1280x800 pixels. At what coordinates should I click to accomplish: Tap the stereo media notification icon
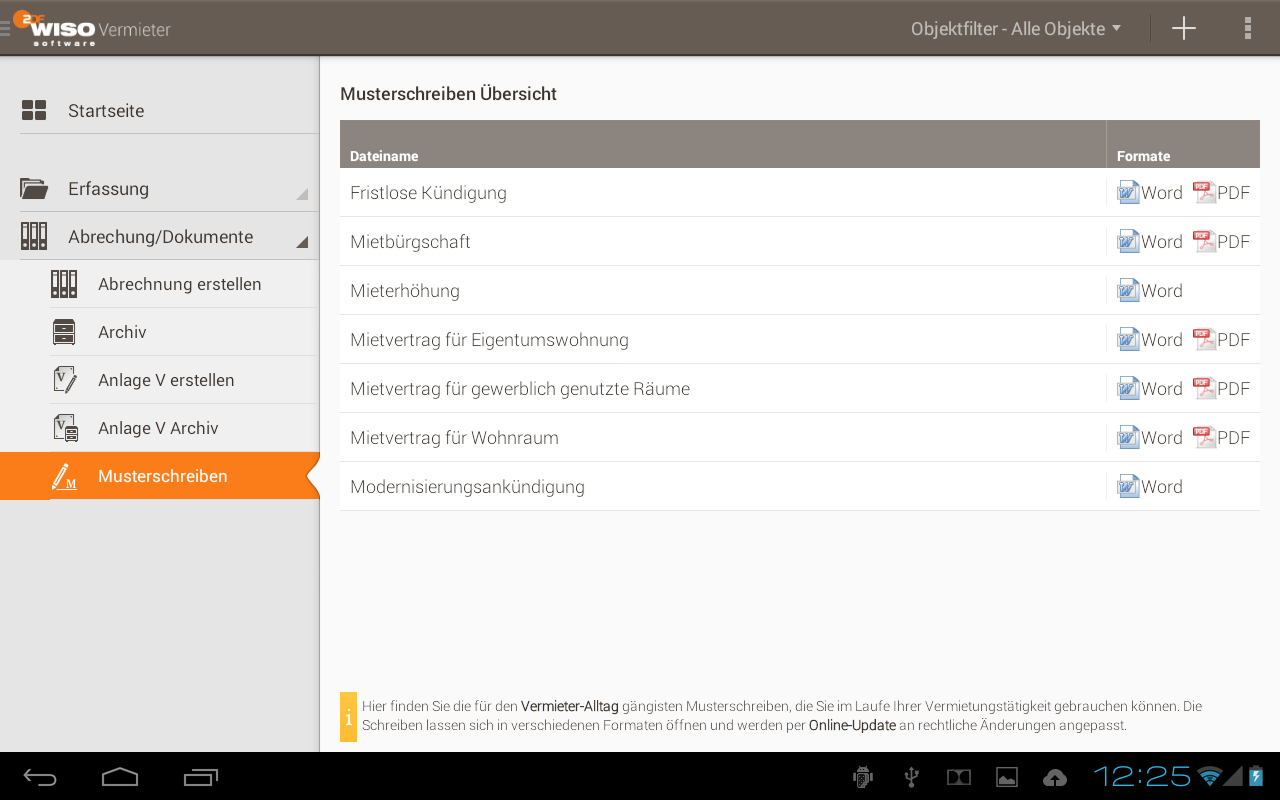click(x=959, y=777)
